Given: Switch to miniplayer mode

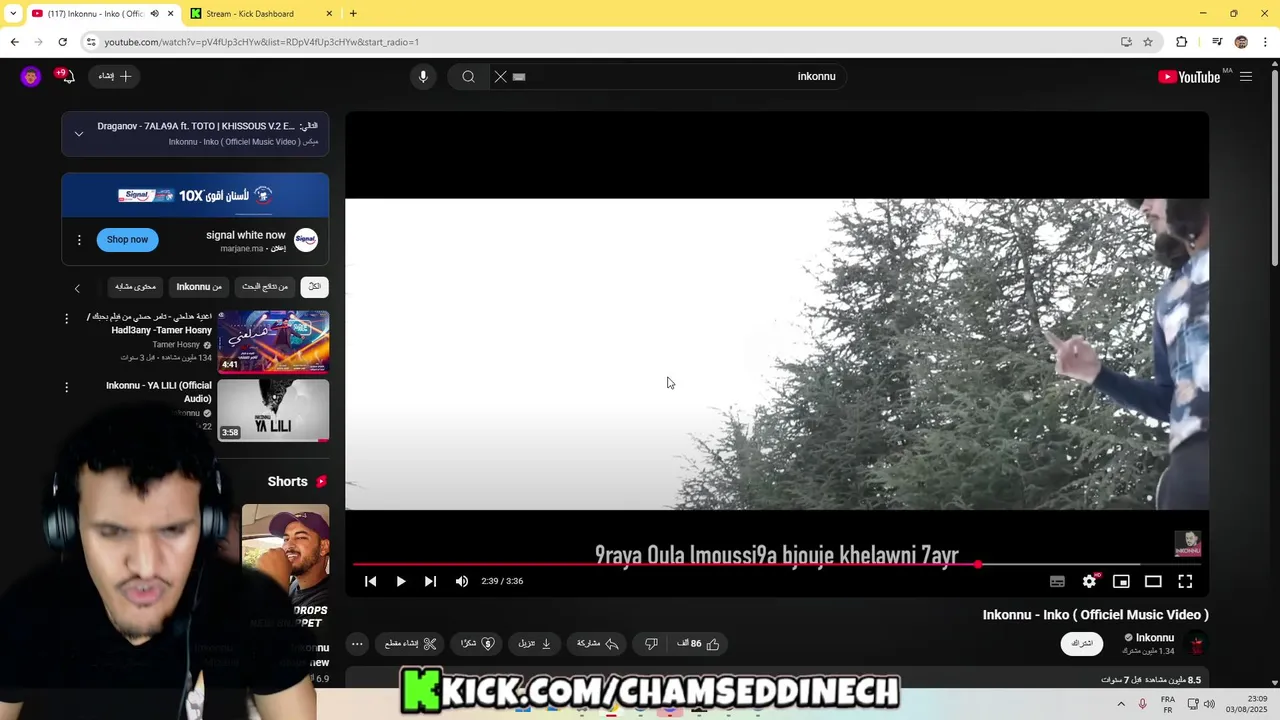Looking at the screenshot, I should click(1121, 581).
